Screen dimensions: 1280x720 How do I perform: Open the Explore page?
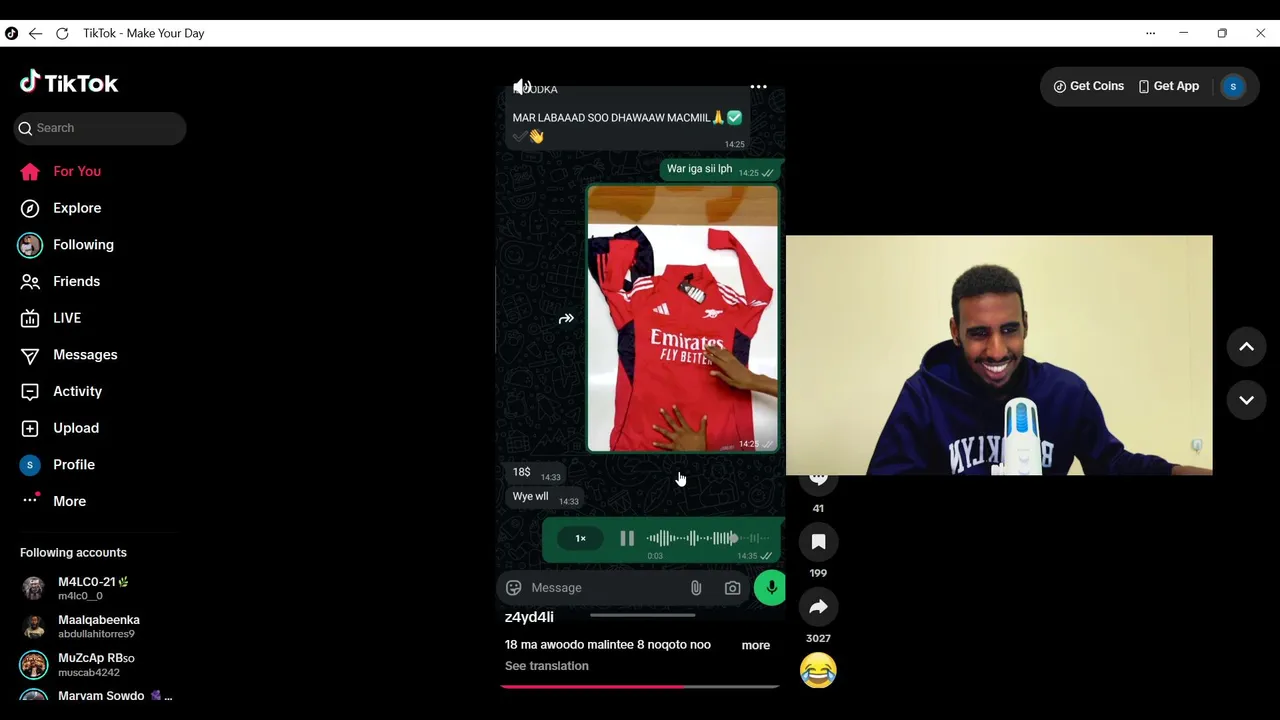coord(61,208)
